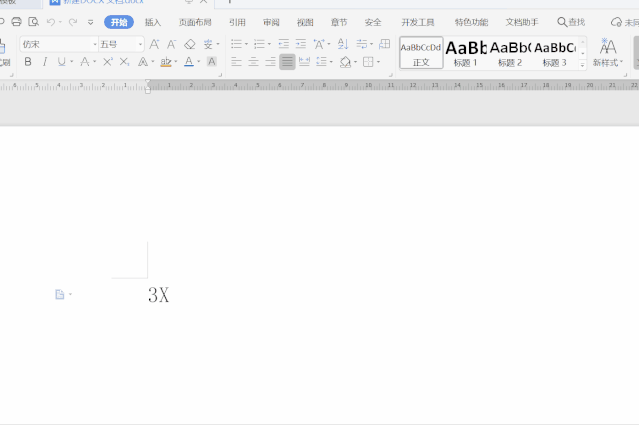Select the 开始 ribbon tab
Screen dimensions: 639x425
click(119, 22)
